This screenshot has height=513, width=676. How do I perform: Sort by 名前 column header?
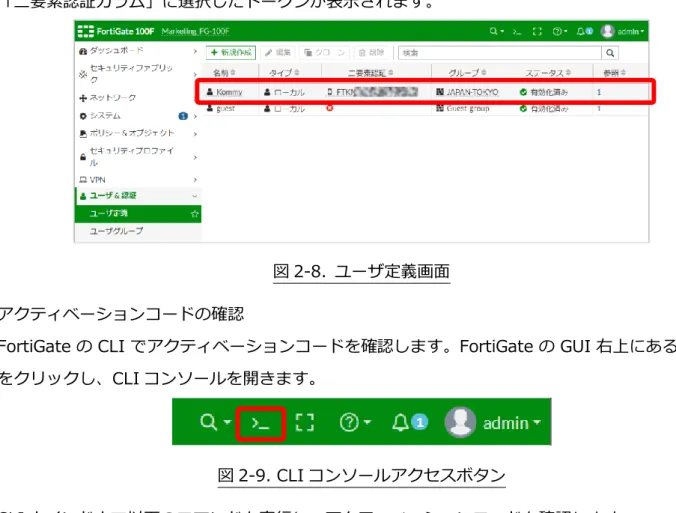(224, 72)
